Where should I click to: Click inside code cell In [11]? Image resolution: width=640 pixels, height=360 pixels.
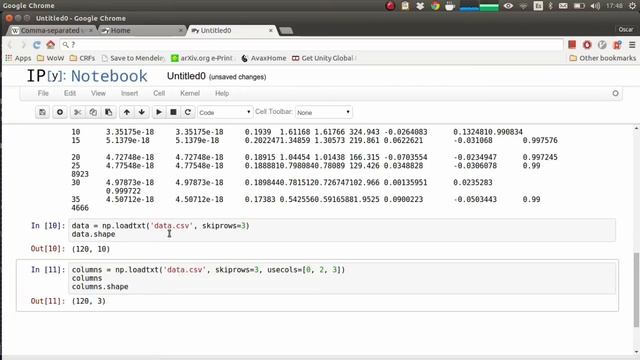(x=342, y=278)
